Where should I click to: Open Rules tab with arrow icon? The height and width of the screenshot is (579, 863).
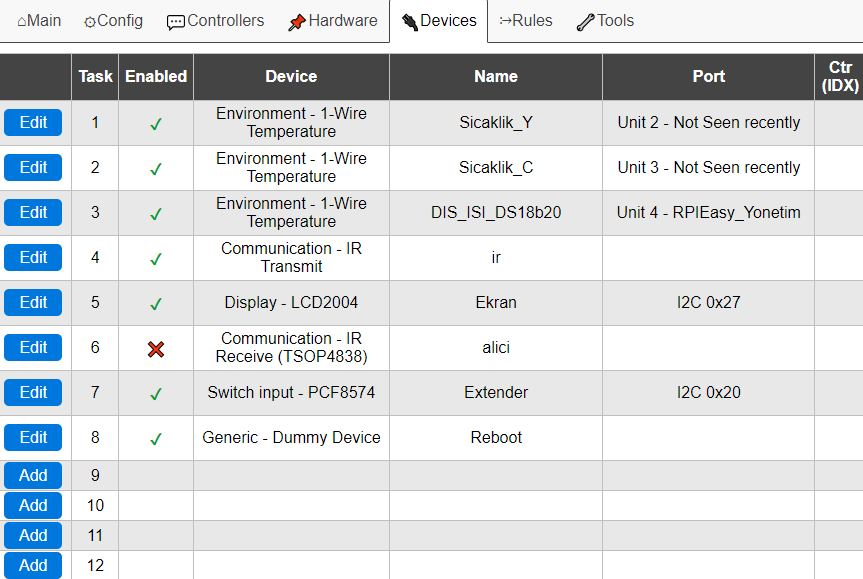pos(526,21)
